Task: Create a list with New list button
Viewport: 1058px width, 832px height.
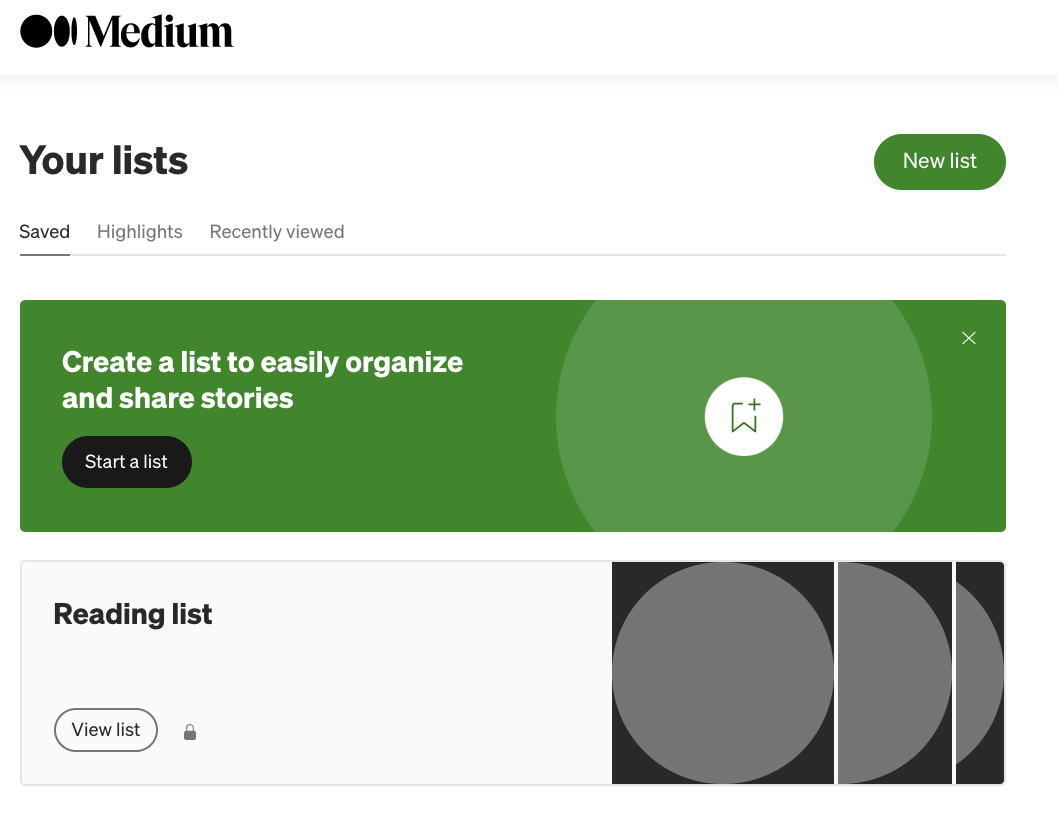Action: 939,161
